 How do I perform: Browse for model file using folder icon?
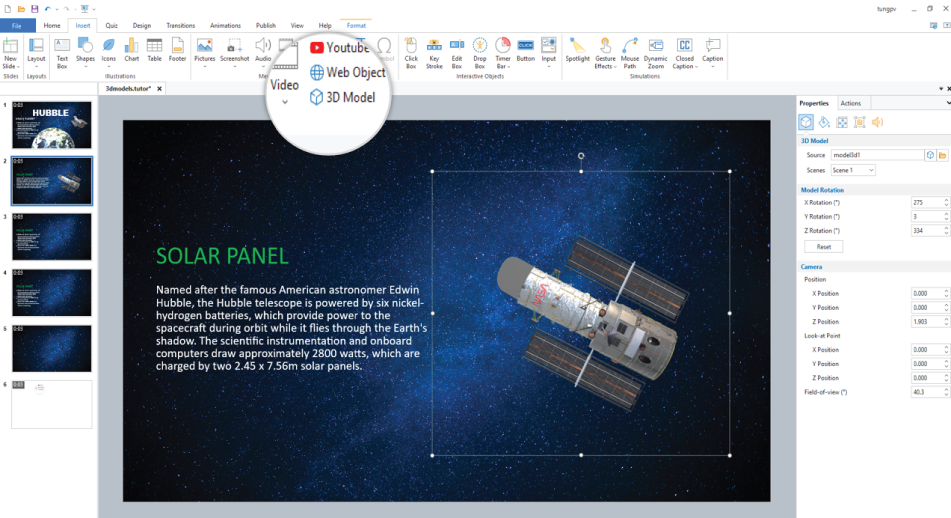943,155
